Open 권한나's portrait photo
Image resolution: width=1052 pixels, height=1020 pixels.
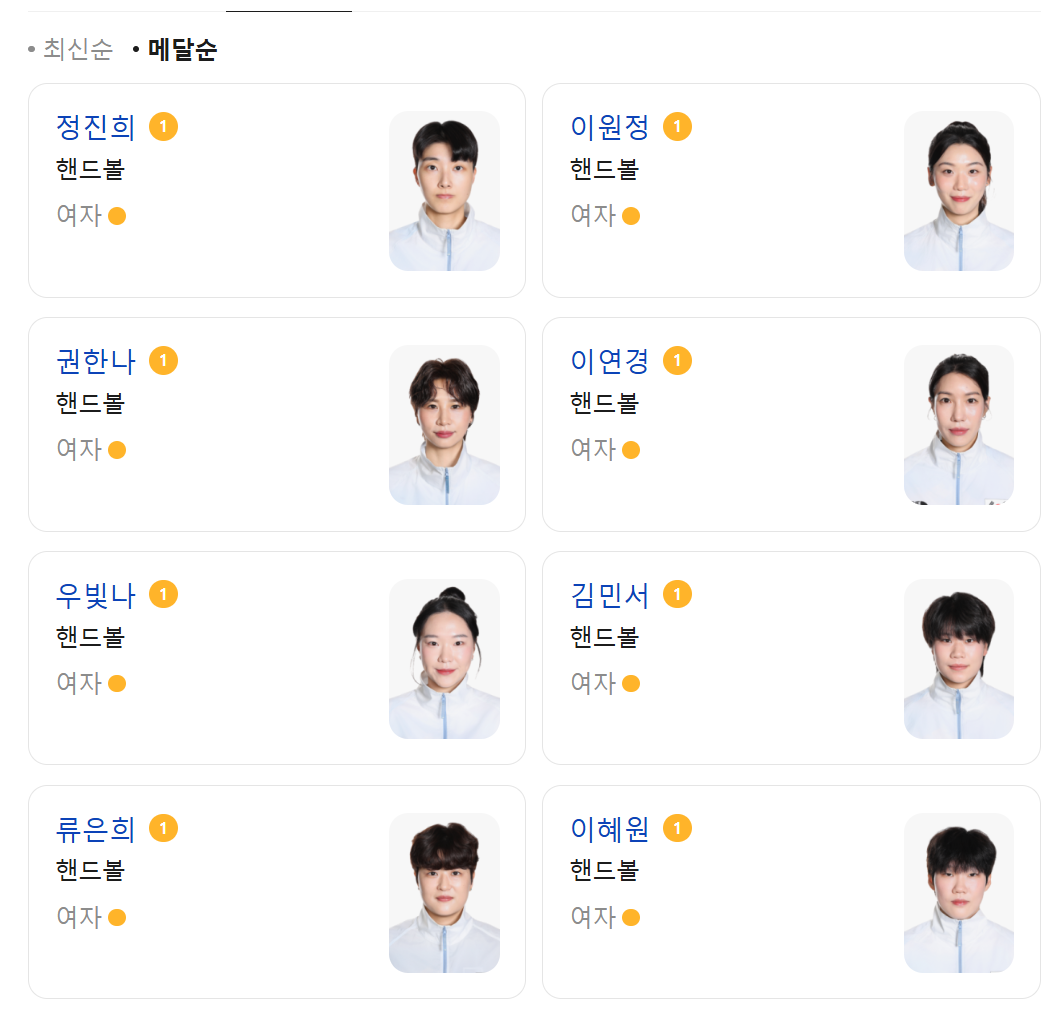coord(444,425)
